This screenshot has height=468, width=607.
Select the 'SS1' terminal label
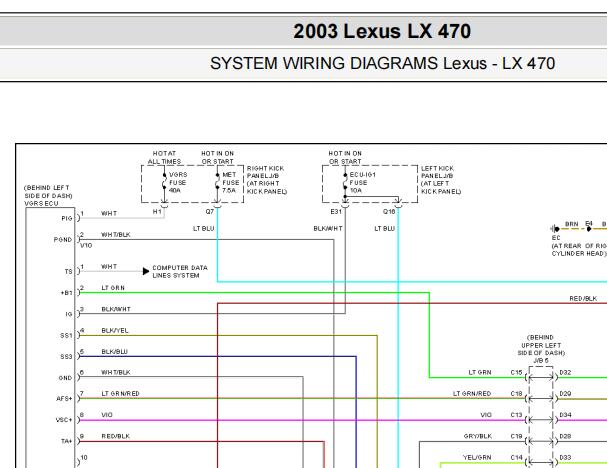67,335
